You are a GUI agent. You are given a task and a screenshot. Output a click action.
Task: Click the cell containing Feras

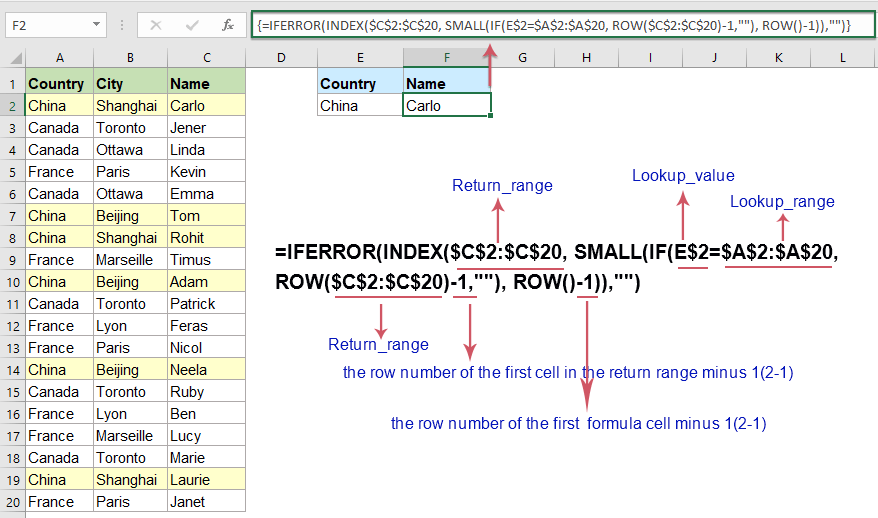point(207,326)
